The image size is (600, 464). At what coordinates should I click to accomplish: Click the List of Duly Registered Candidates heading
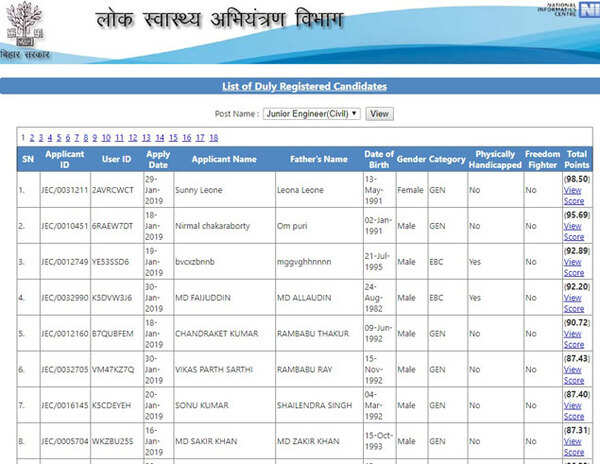point(304,86)
